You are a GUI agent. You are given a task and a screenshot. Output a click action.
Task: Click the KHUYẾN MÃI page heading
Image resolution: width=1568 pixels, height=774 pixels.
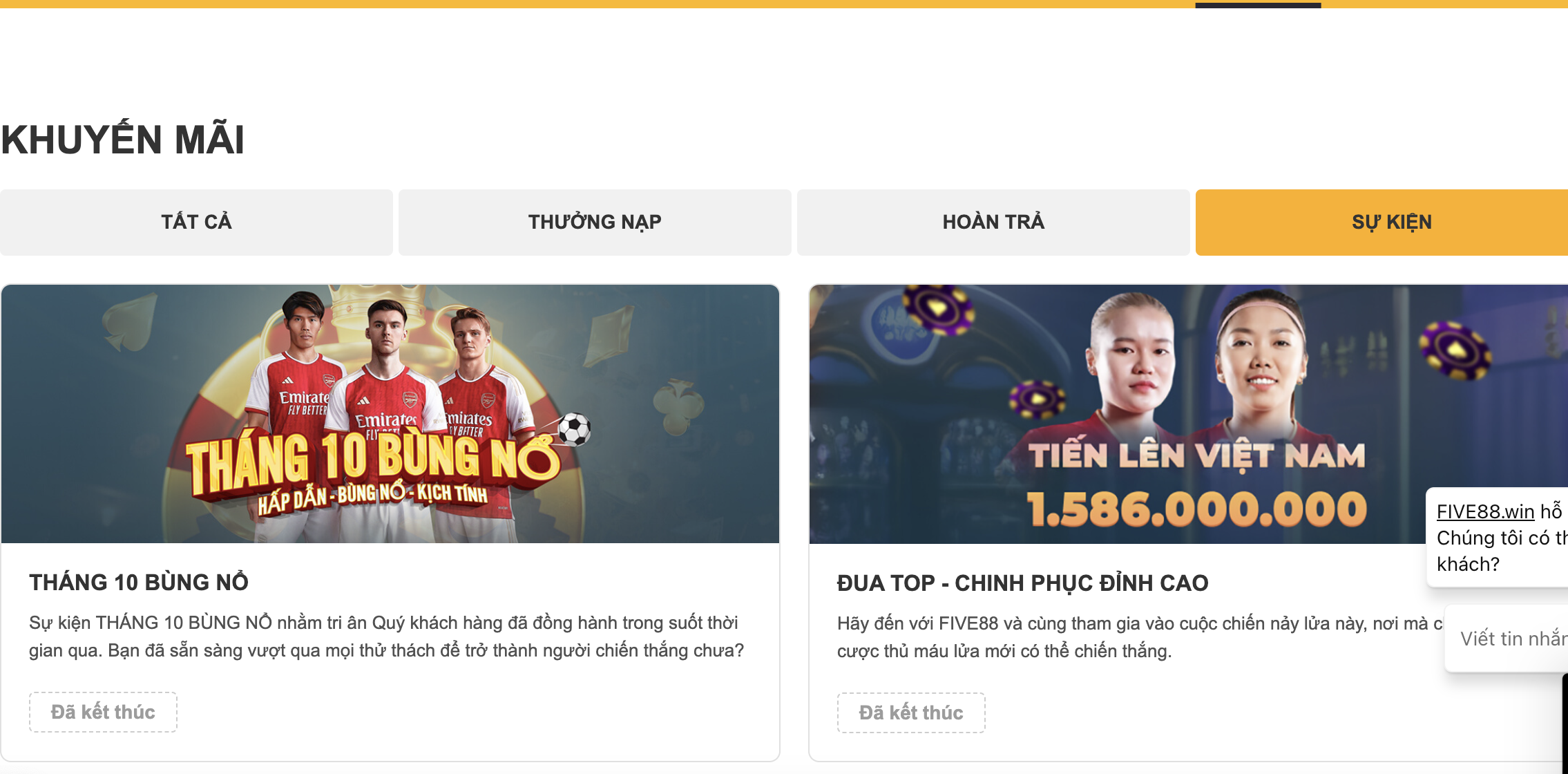122,139
